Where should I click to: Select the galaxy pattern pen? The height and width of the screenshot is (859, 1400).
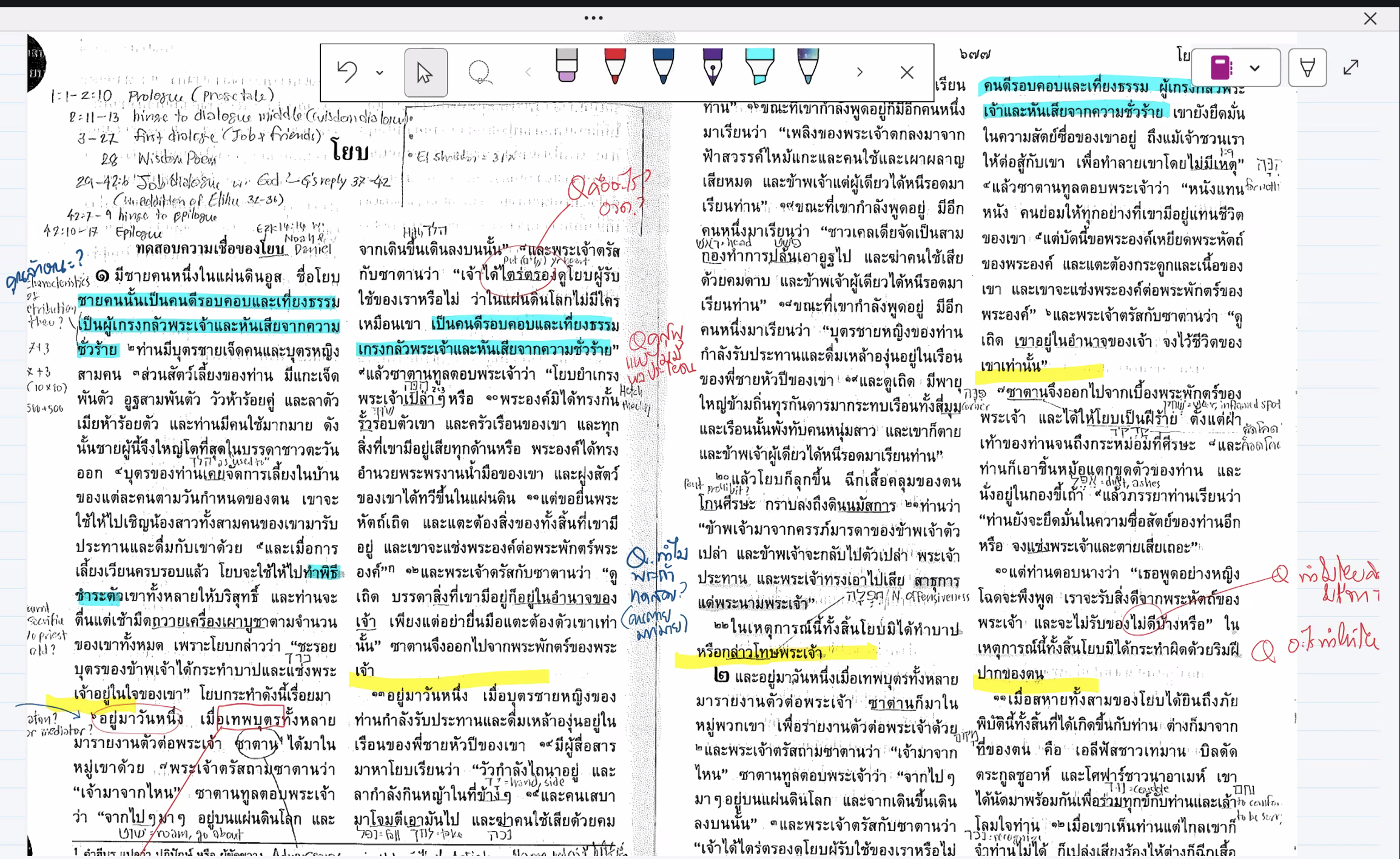pyautogui.click(x=808, y=66)
